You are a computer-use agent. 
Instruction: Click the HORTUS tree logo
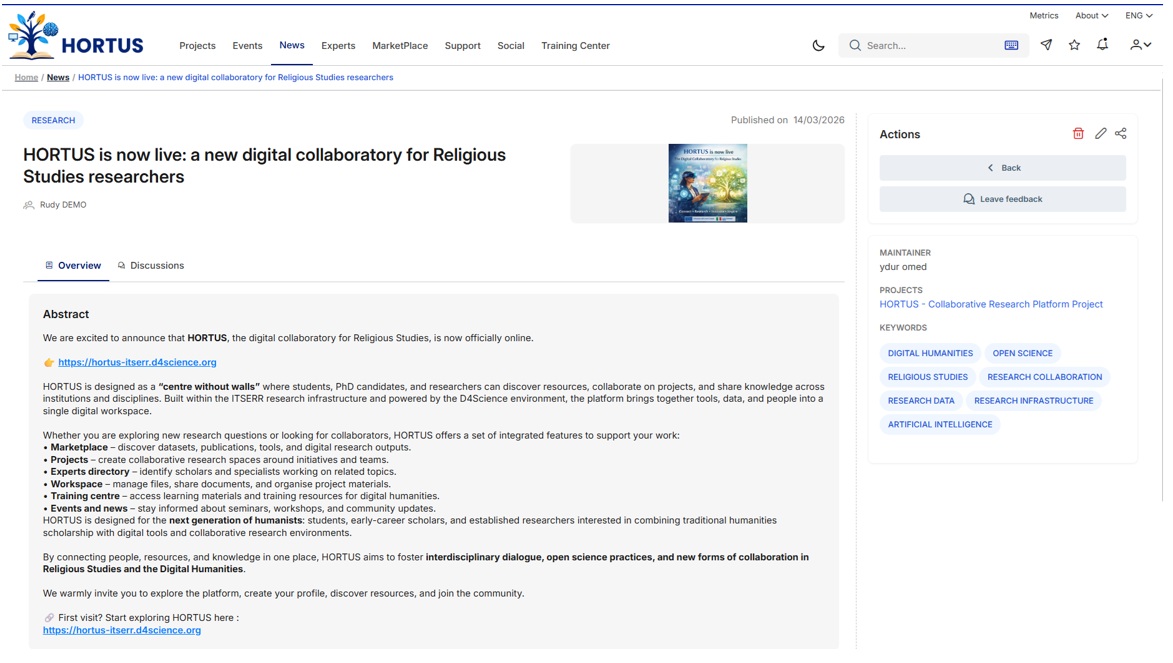pos(76,36)
